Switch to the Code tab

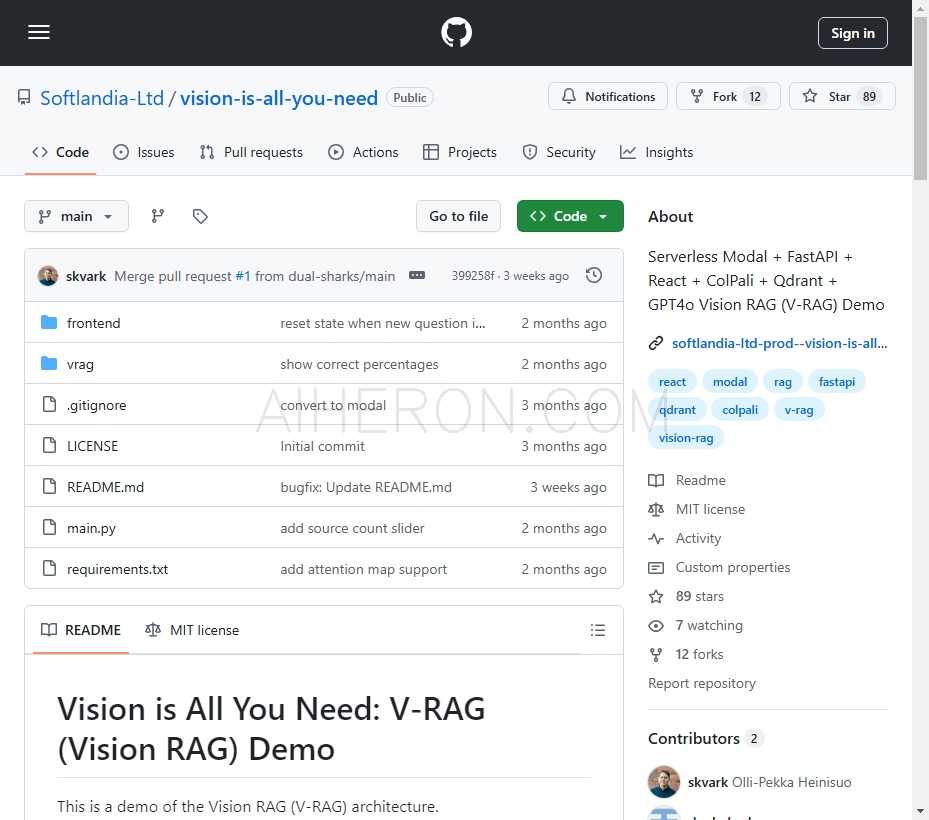60,152
